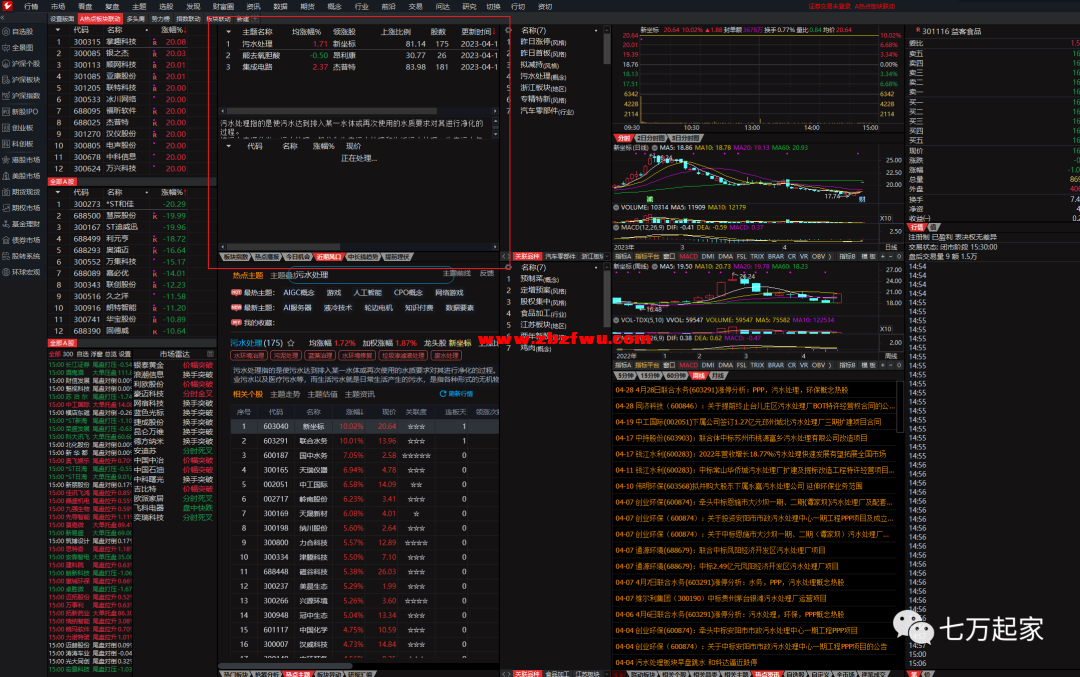Switch to the 近期风口 tab

click(329, 257)
